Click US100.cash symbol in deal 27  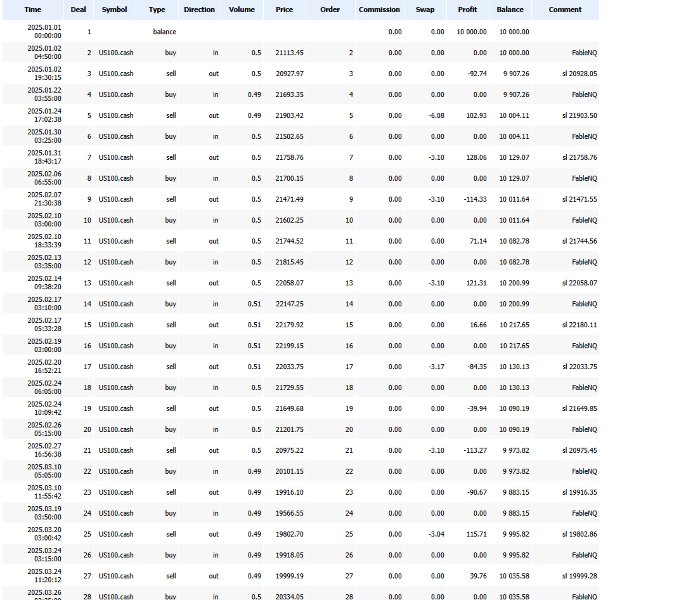pyautogui.click(x=116, y=576)
